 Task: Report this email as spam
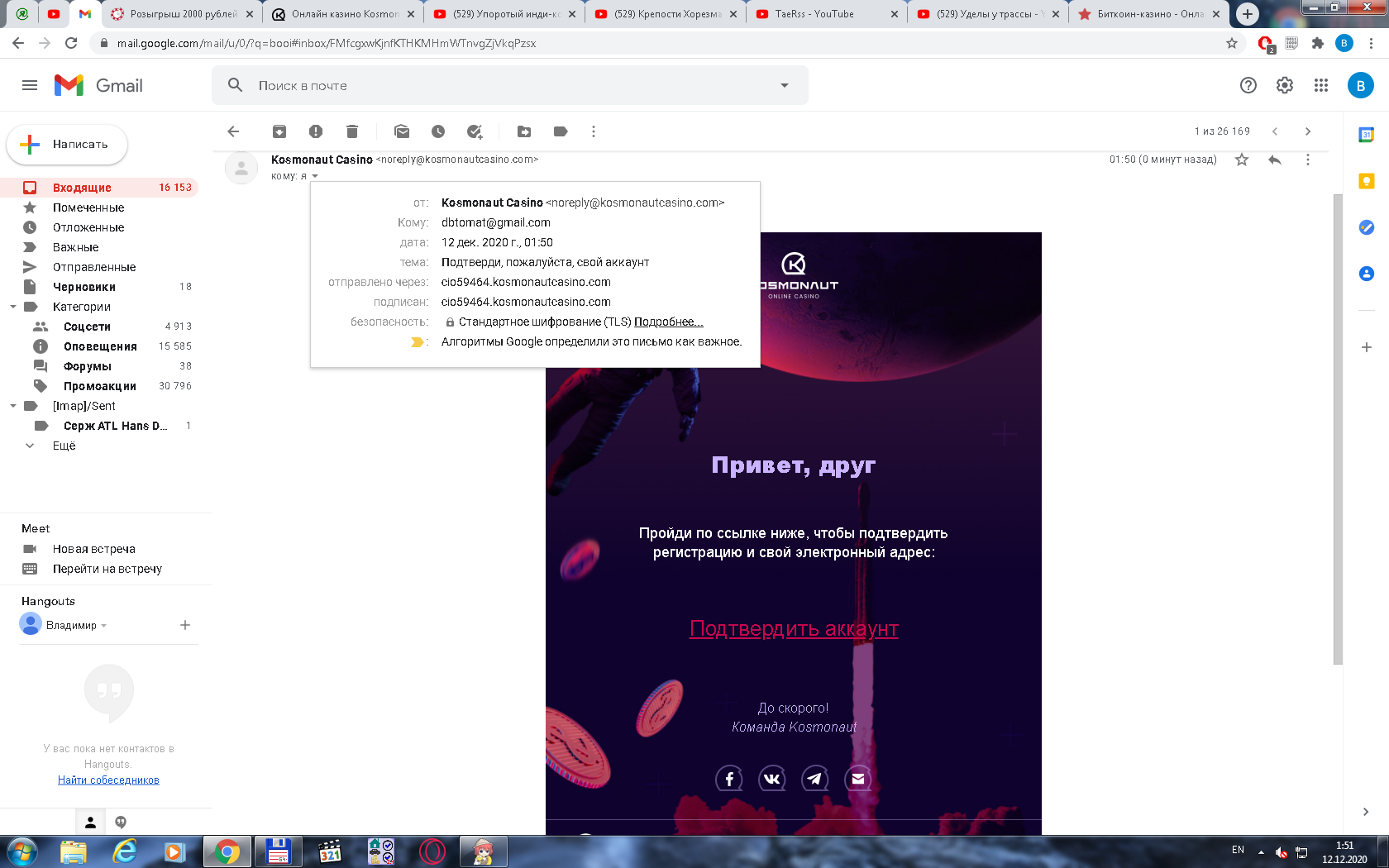[x=316, y=131]
